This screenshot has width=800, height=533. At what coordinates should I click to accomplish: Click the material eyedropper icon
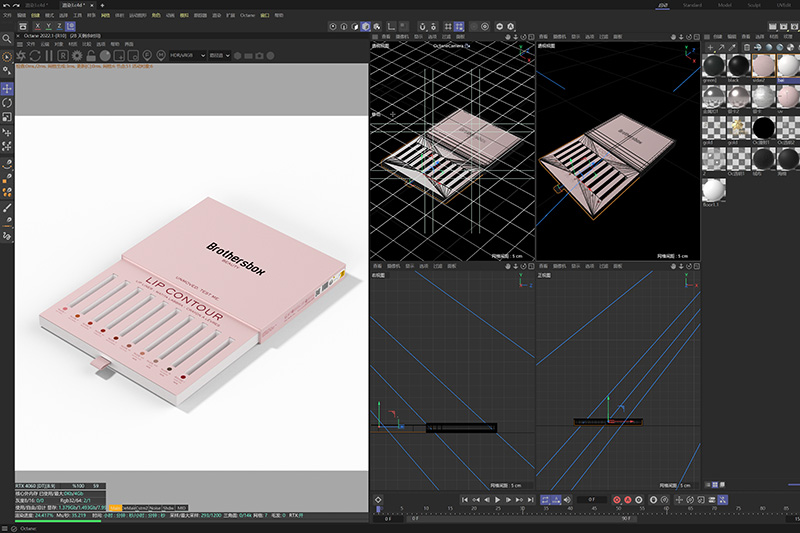[x=733, y=47]
